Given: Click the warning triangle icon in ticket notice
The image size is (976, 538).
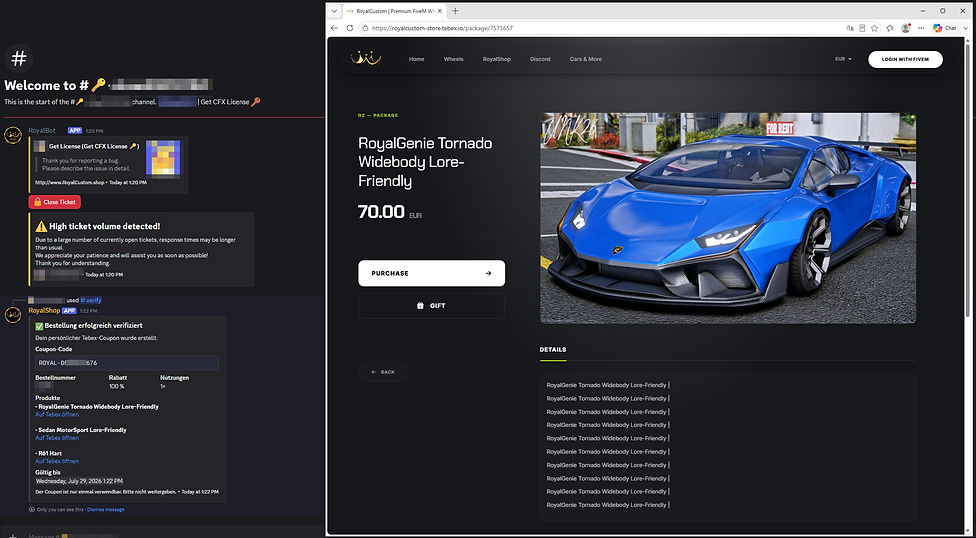Looking at the screenshot, I should click(42, 226).
